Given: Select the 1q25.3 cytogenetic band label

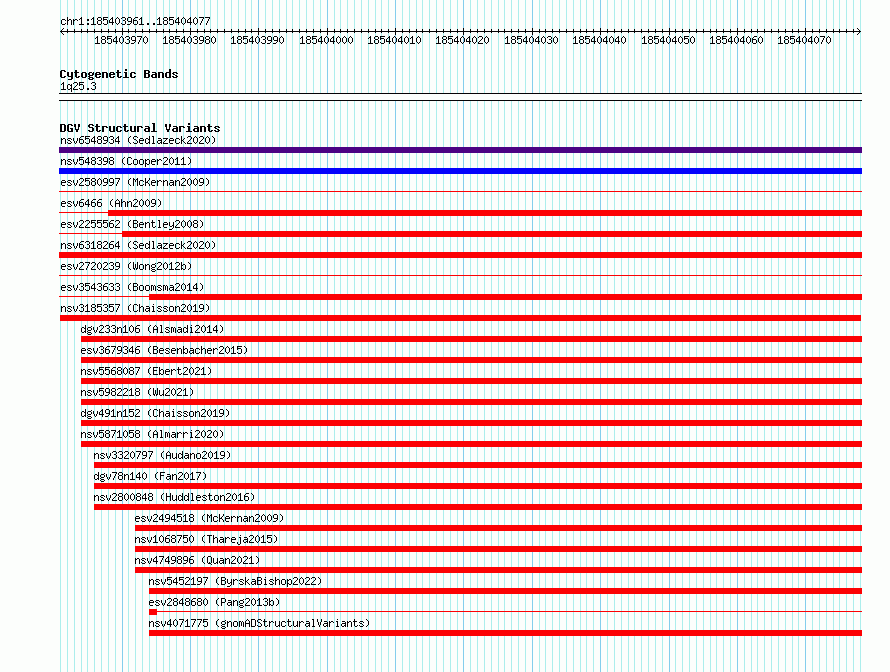Looking at the screenshot, I should pyautogui.click(x=78, y=86).
